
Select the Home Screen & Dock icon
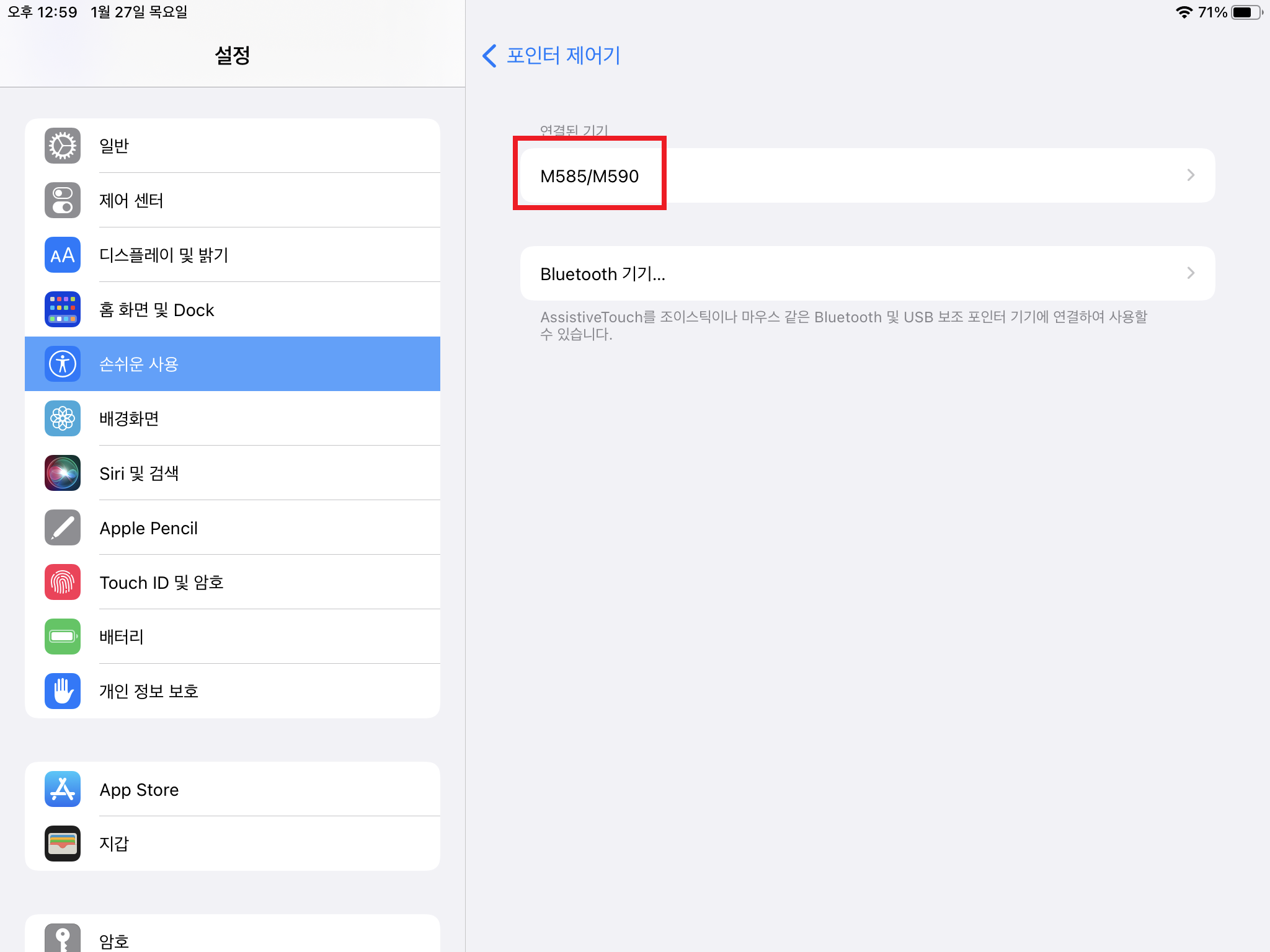coord(63,309)
